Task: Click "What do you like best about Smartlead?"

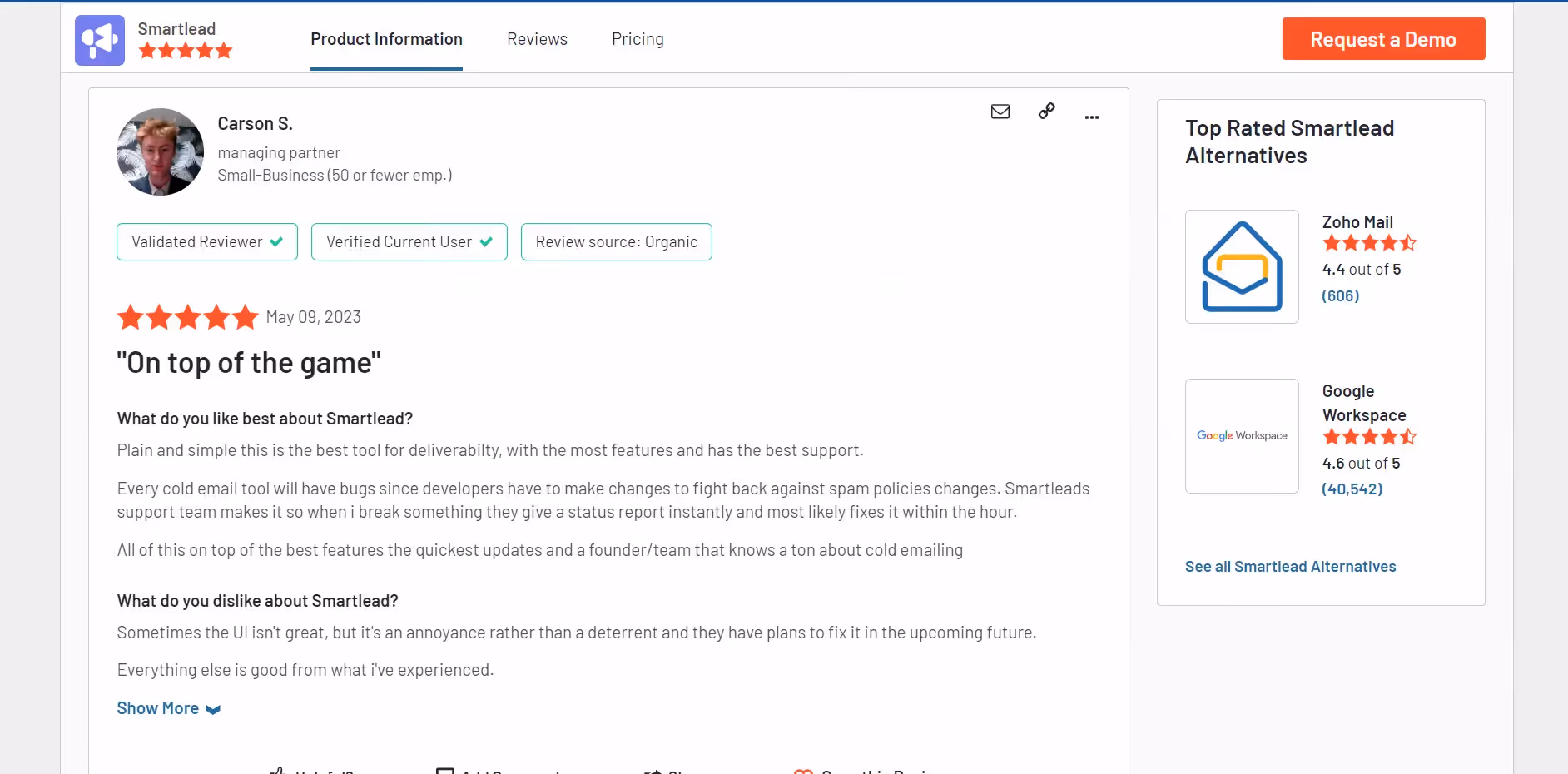Action: [265, 419]
